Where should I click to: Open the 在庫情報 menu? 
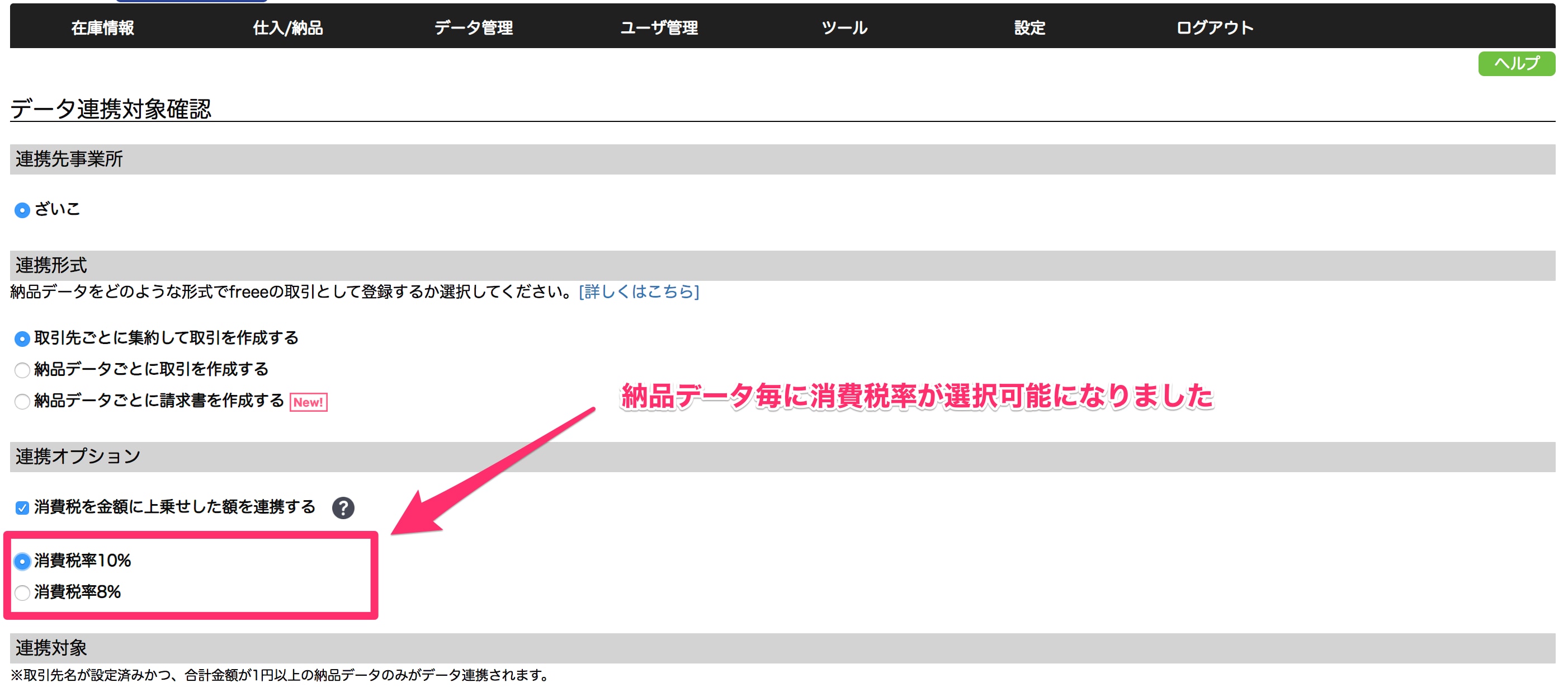(x=102, y=27)
